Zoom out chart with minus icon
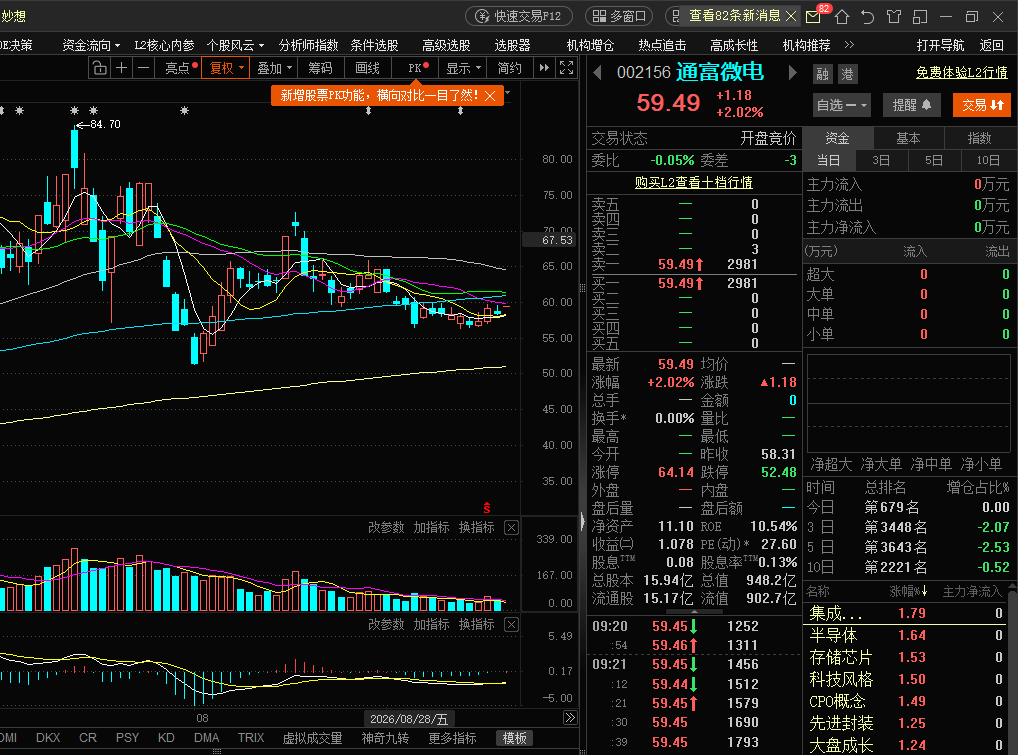This screenshot has height=755, width=1018. coord(143,68)
